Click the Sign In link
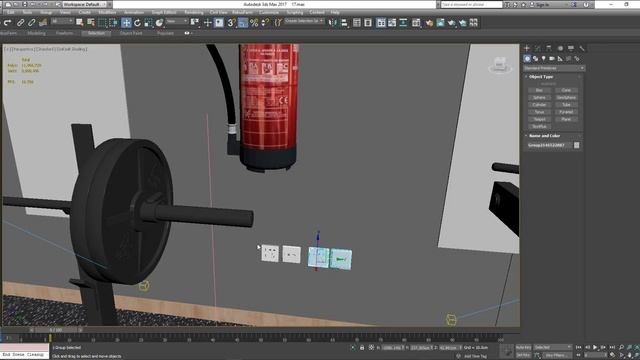Screen dimensions: 640x360 [x=542, y=4]
